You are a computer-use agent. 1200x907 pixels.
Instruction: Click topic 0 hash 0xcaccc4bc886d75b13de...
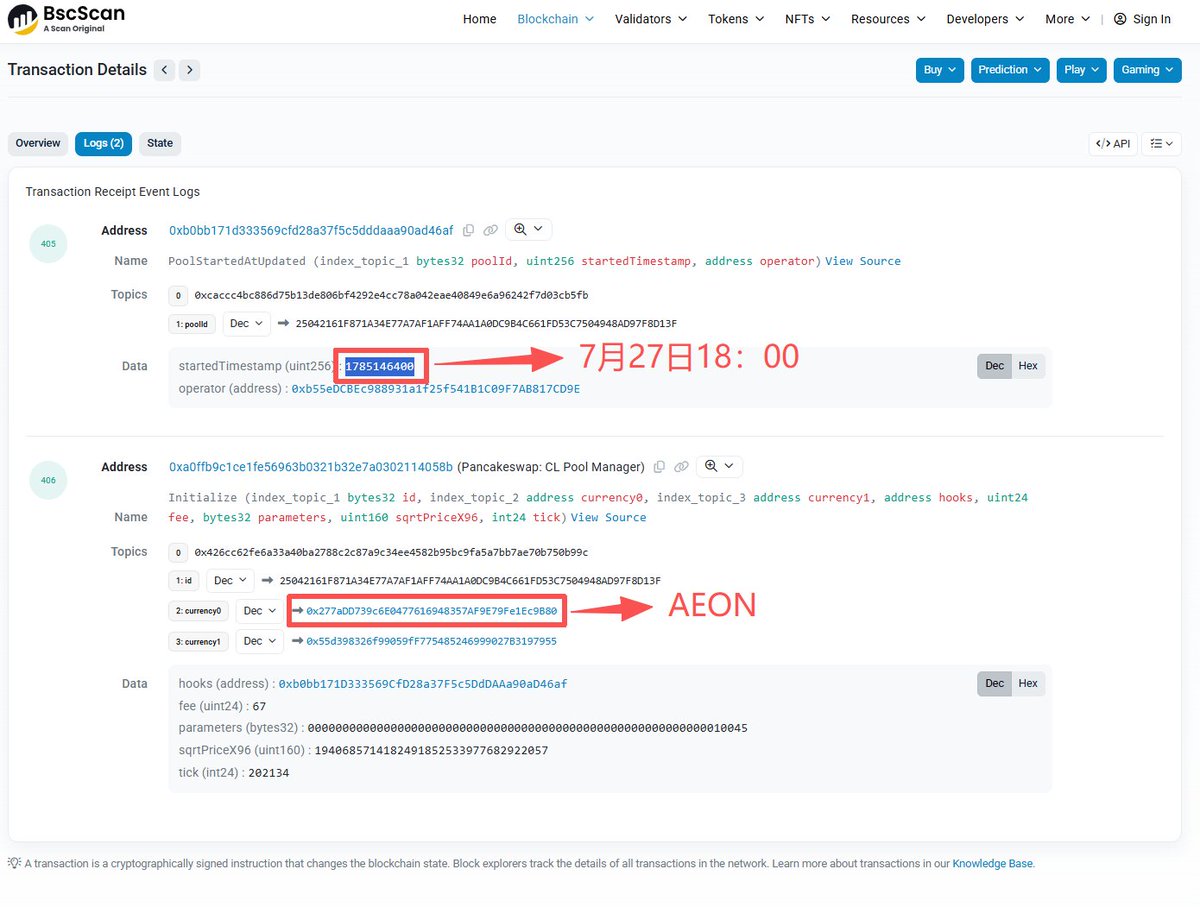tap(391, 296)
